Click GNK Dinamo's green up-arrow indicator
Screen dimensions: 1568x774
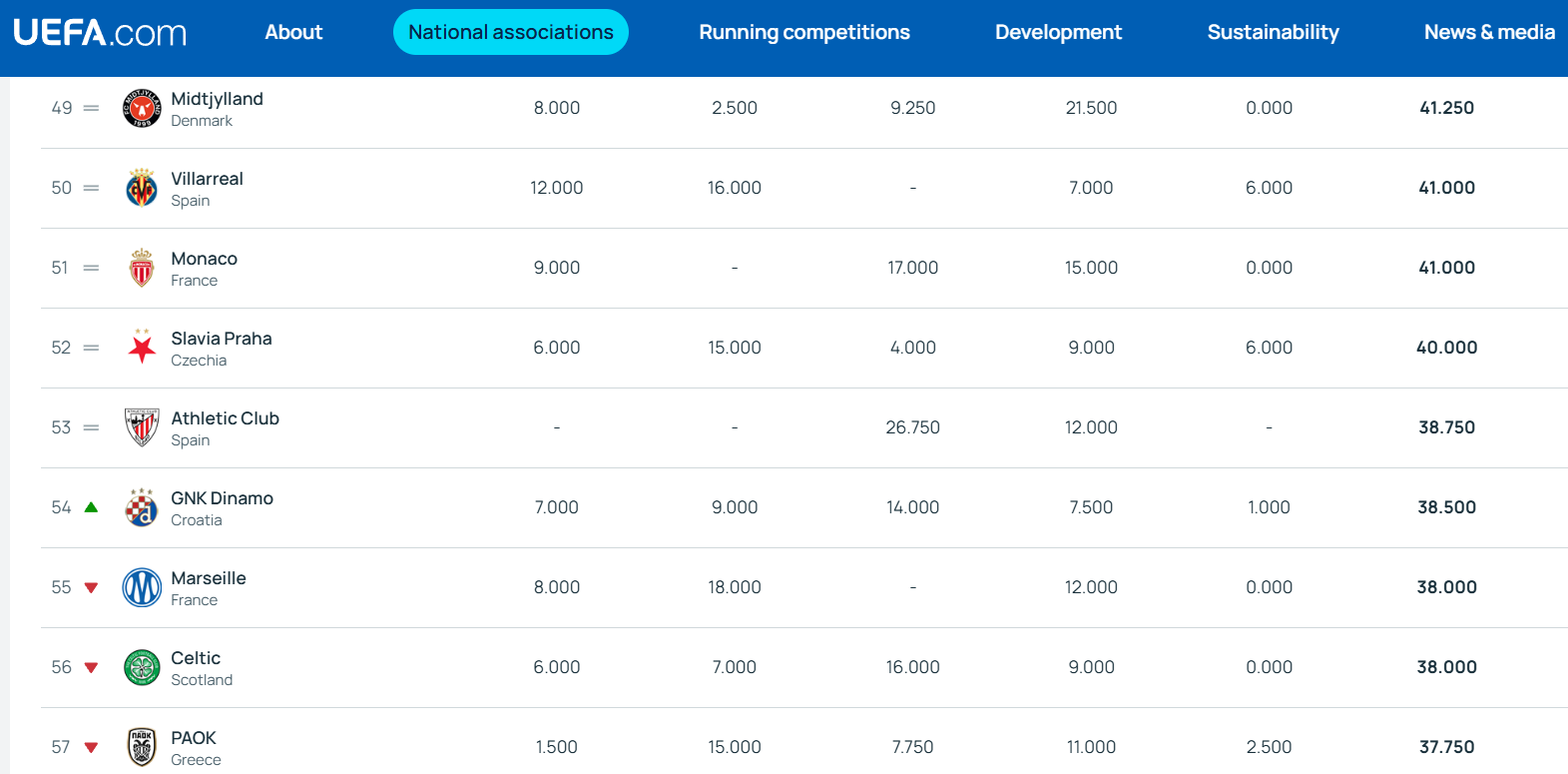[x=91, y=507]
